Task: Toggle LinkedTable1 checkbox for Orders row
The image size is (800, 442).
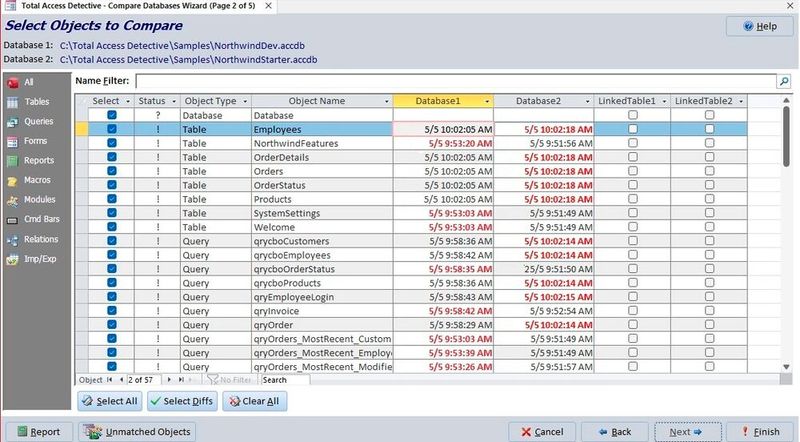Action: [x=633, y=170]
